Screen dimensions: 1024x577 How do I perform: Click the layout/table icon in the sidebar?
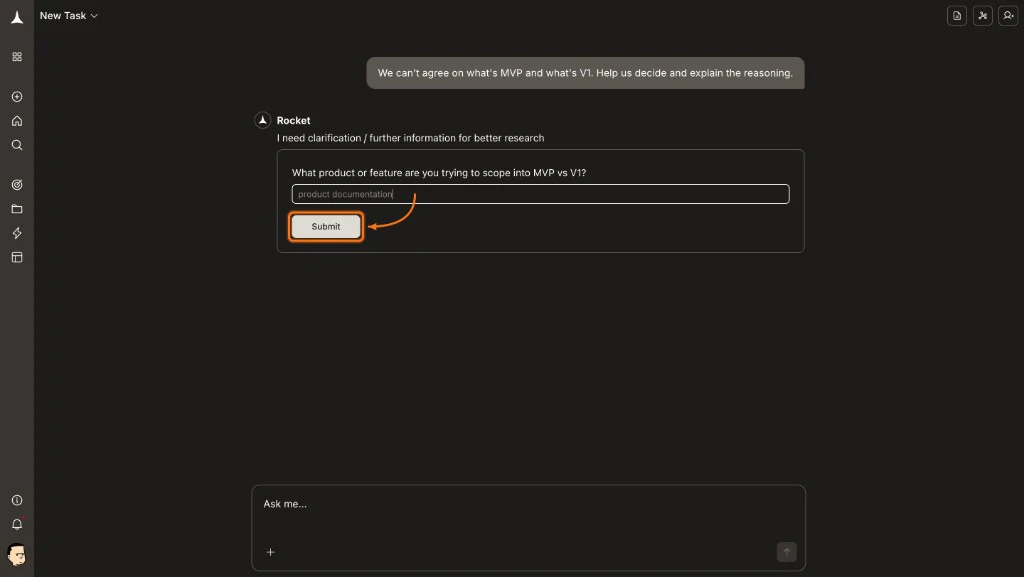[x=16, y=257]
